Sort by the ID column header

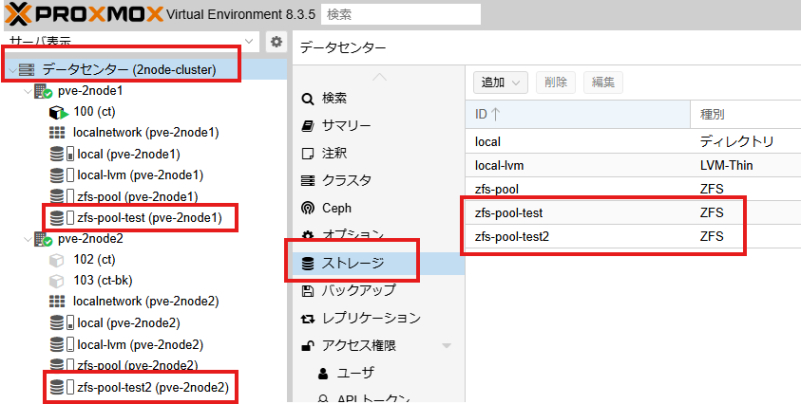(578, 114)
